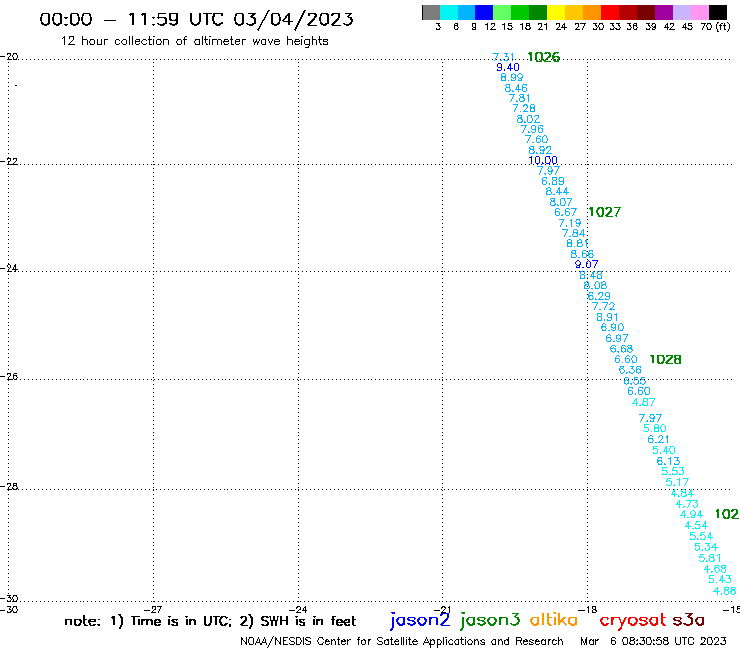Click the -18 longitude axis label
The height and width of the screenshot is (650, 740).
588,609
